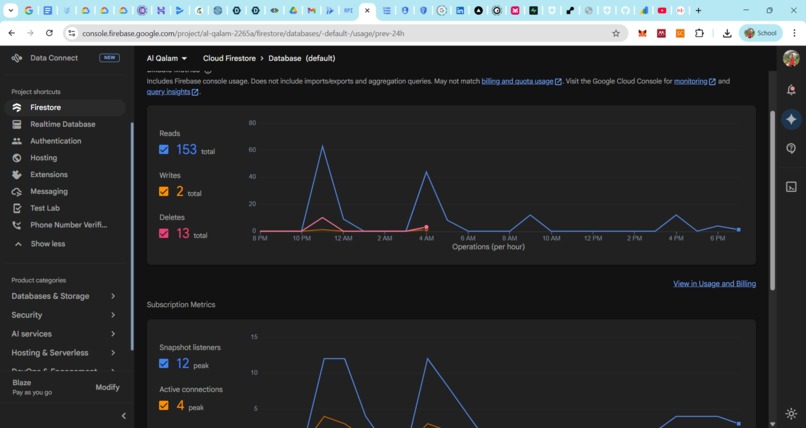The image size is (806, 428).
Task: Switch to the YouTube browser tab
Action: 662,10
